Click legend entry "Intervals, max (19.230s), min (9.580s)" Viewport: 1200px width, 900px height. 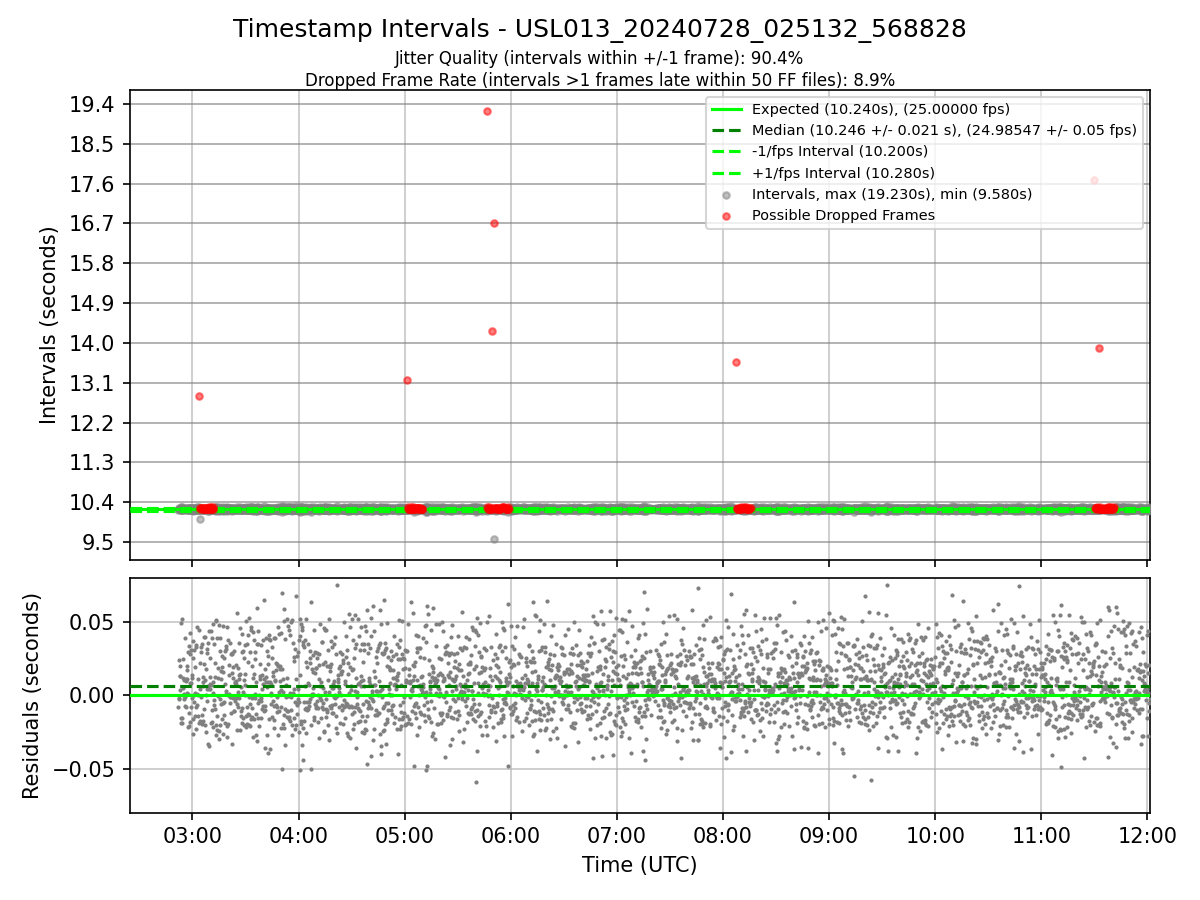point(892,194)
